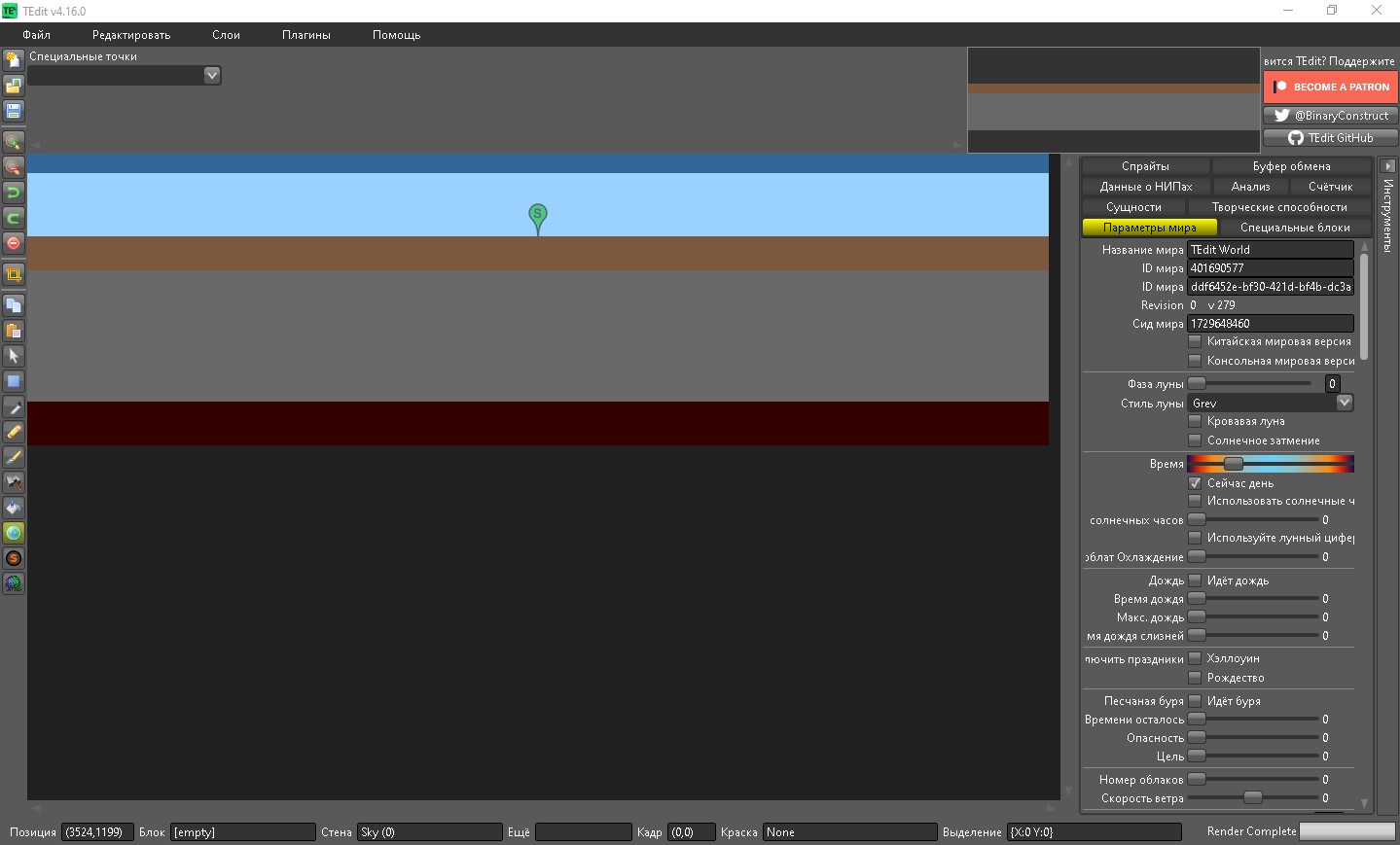The image size is (1400, 845).
Task: Click the Сид мира input field
Action: pos(1271,324)
